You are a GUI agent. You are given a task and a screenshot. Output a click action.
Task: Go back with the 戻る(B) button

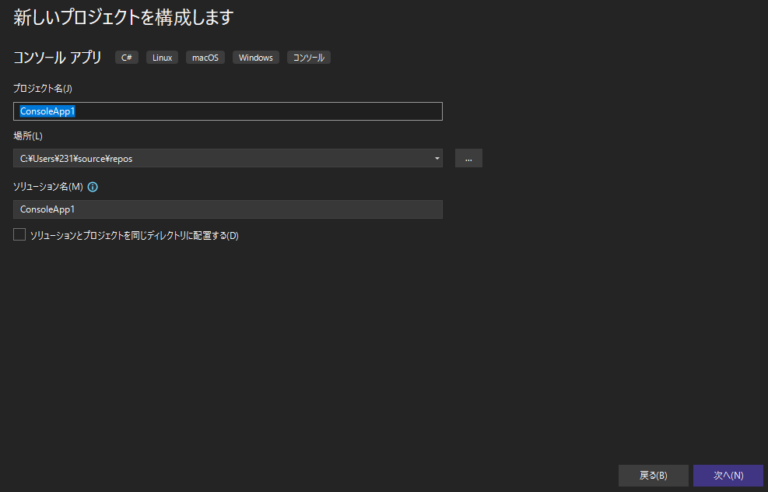pyautogui.click(x=653, y=474)
